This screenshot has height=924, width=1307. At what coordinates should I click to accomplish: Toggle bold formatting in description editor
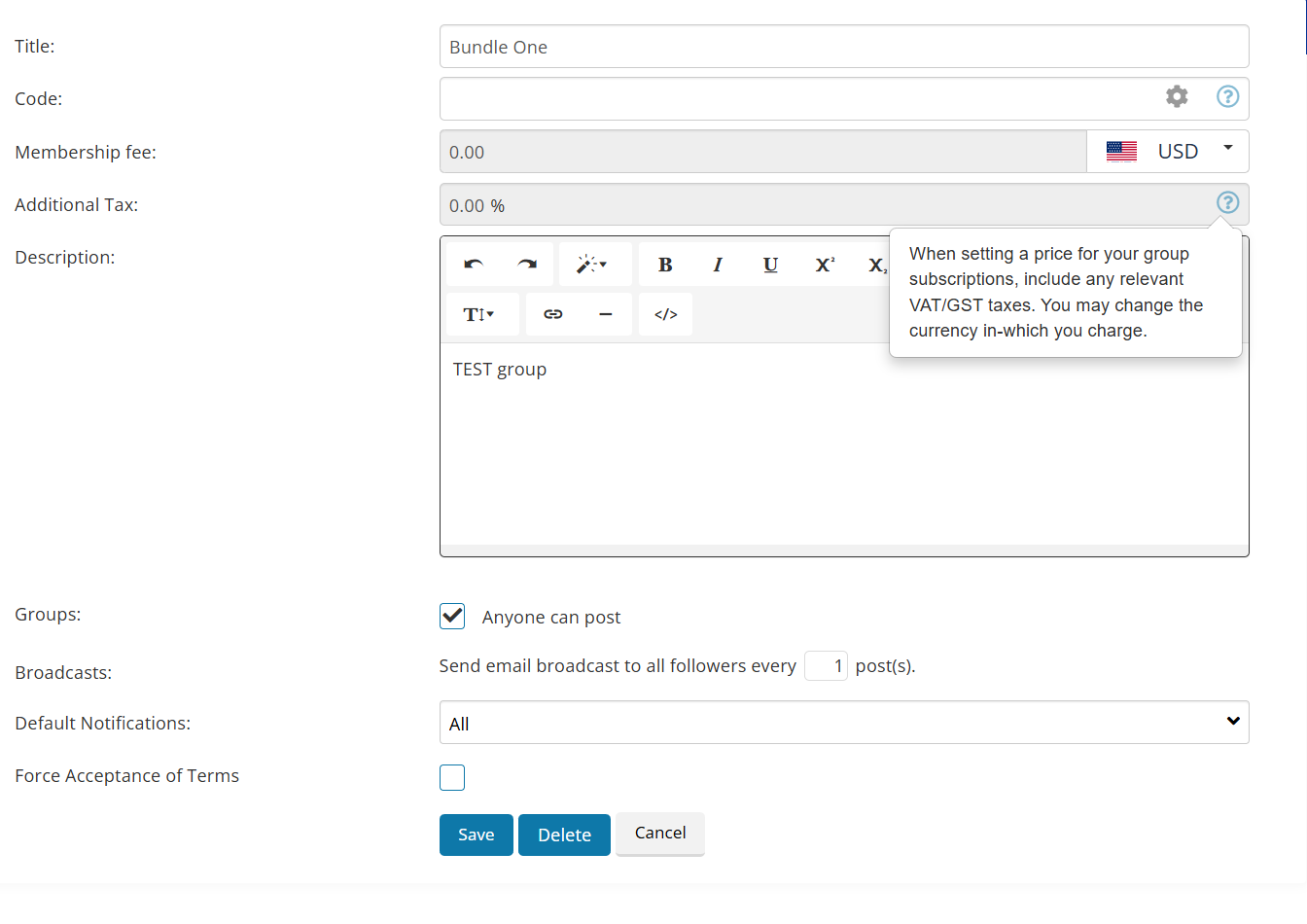click(x=665, y=265)
